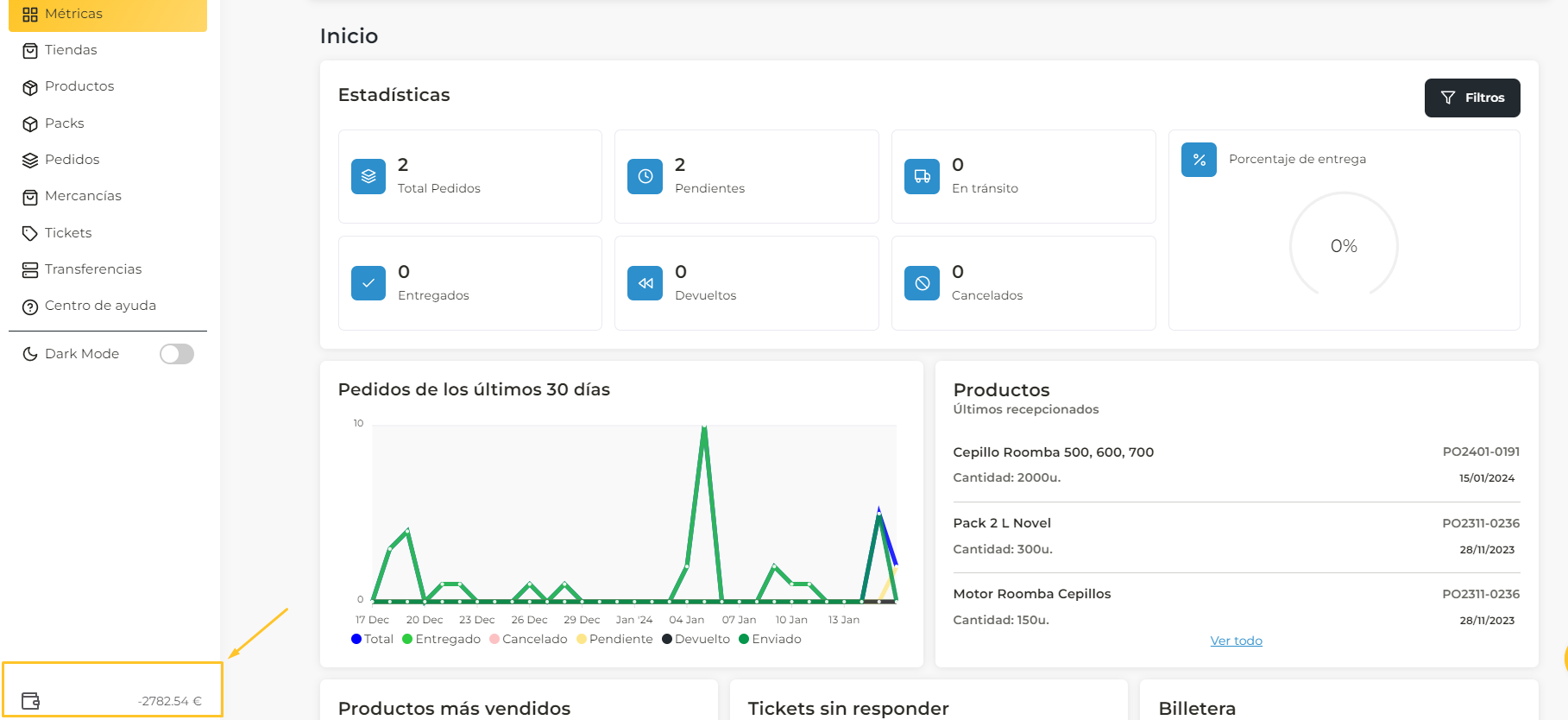Toggle the Cancelado legend entry

coord(528,639)
